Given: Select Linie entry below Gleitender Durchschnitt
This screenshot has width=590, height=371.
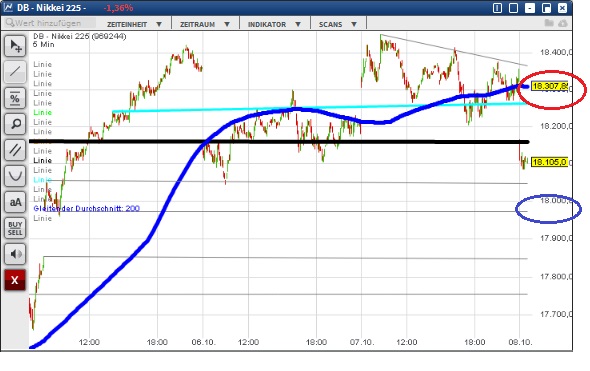Looking at the screenshot, I should tap(43, 218).
